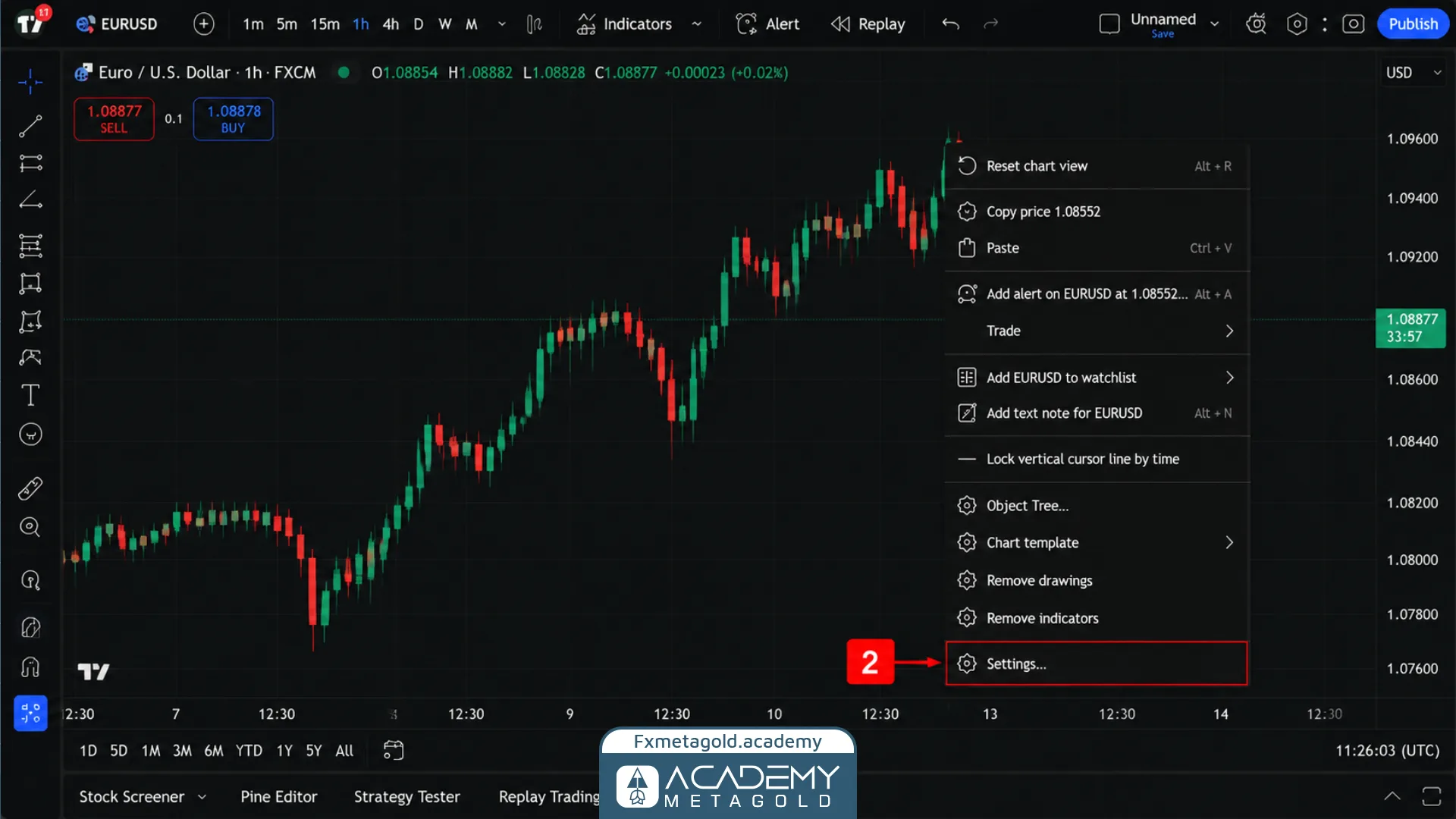Open chart settings hexagon icon in toolbar

(x=1297, y=24)
